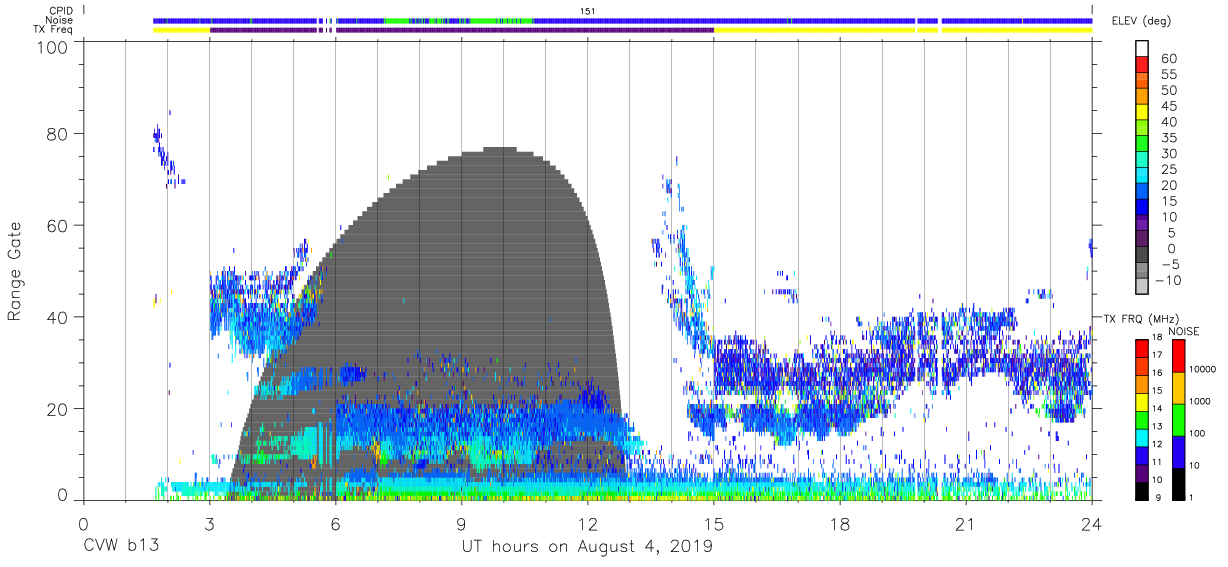1228x567 pixels.
Task: Select the 9 label on TX FRQ colorbar
Action: tap(1156, 497)
